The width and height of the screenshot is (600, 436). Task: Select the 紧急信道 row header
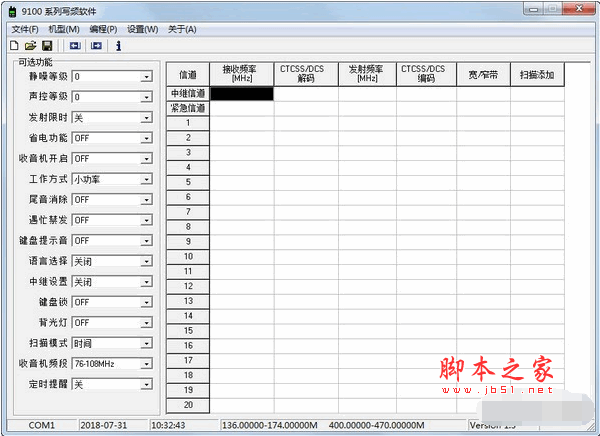point(188,109)
